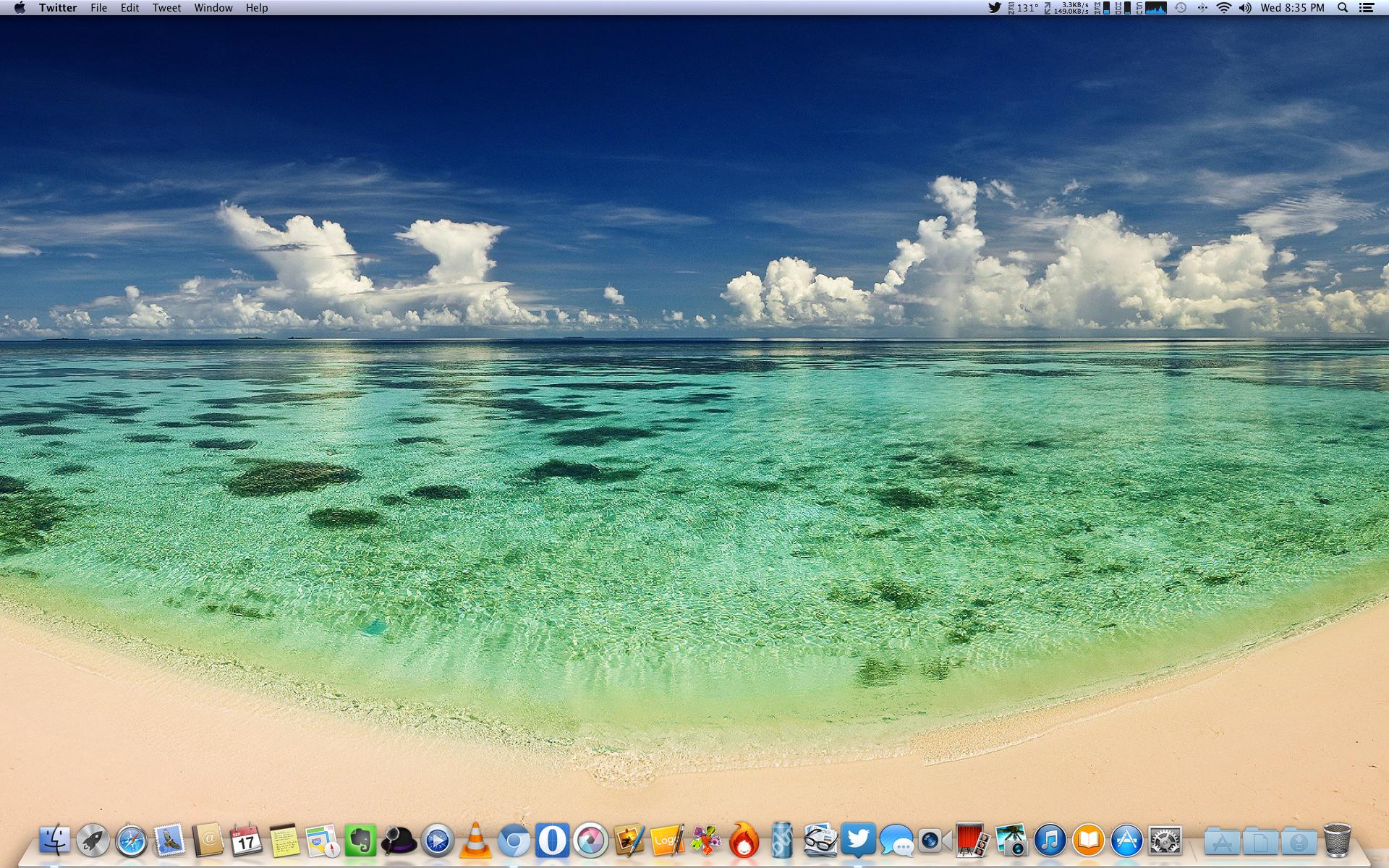Screen dimensions: 1389x868
Task: Open Alfred hat icon in dock
Action: click(399, 841)
